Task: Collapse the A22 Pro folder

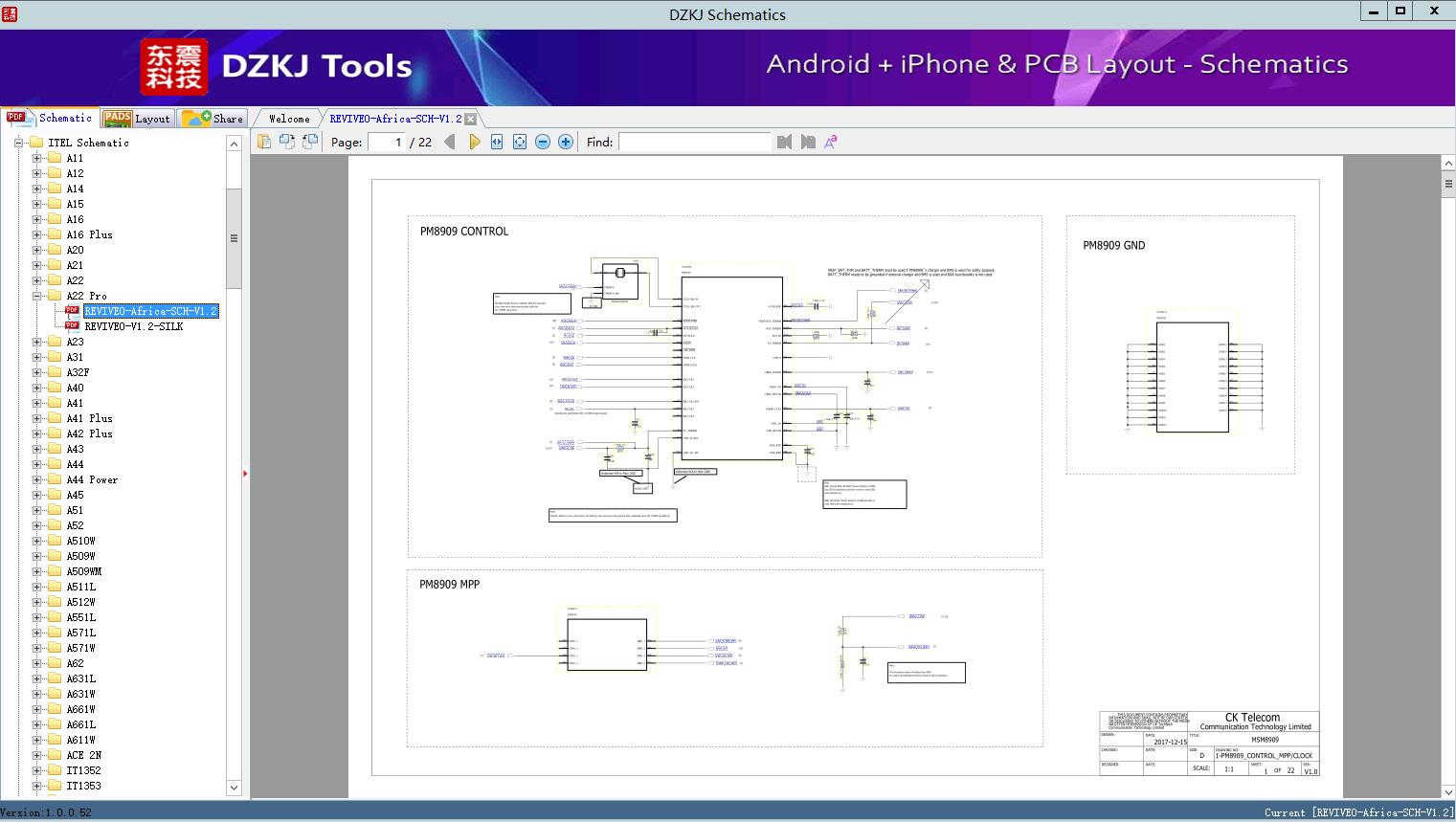Action: [x=36, y=296]
